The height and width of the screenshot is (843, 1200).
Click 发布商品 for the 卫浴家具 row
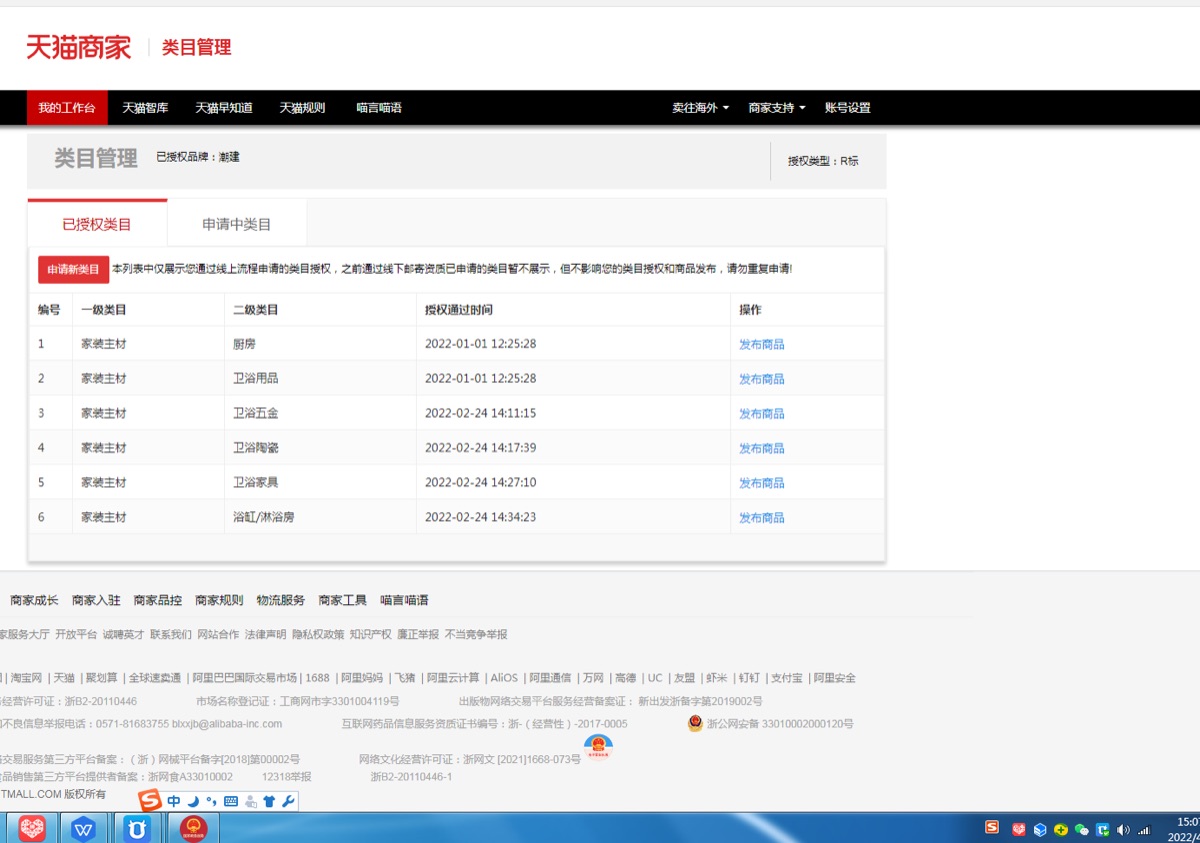762,483
